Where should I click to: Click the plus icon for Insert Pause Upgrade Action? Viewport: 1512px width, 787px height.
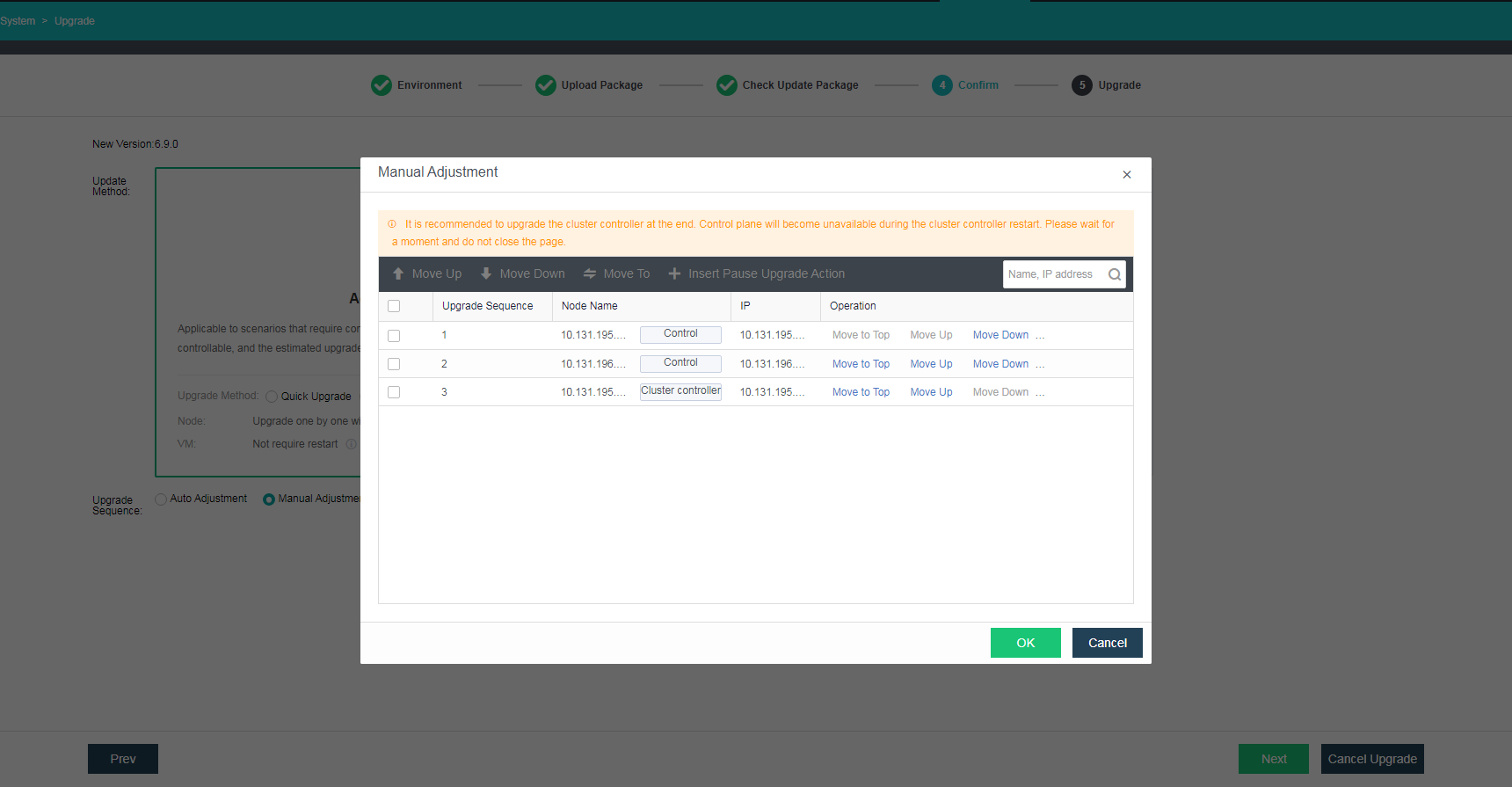674,274
